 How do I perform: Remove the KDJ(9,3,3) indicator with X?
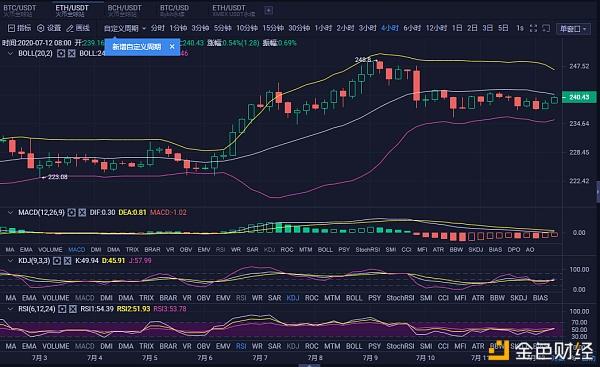tap(67, 261)
